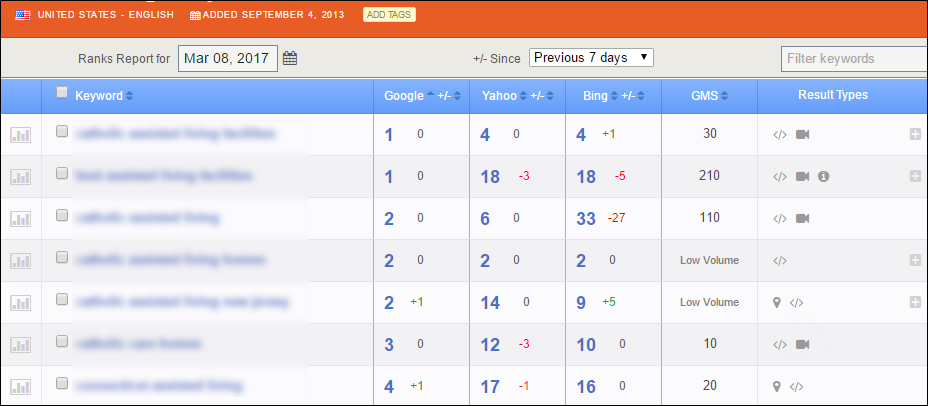Click code result icon in GMS 20 row
This screenshot has width=928, height=406.
[x=797, y=386]
